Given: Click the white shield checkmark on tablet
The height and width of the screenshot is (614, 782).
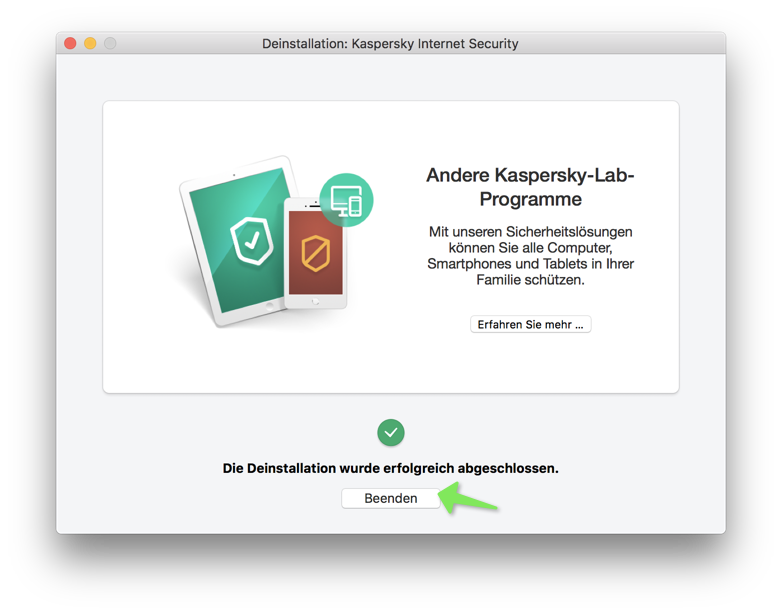Looking at the screenshot, I should pos(252,241).
